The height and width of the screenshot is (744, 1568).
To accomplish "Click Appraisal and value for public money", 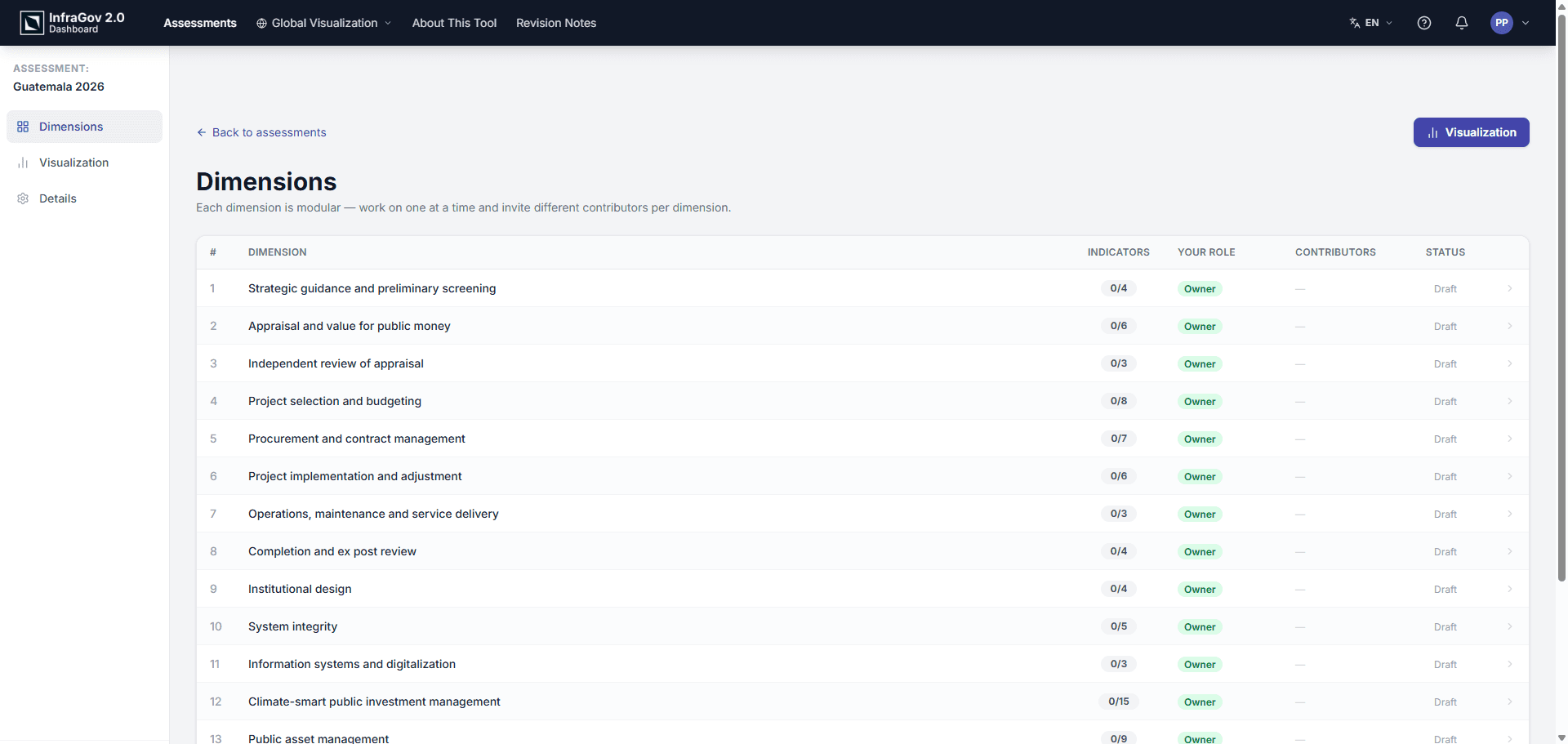I will 350,326.
